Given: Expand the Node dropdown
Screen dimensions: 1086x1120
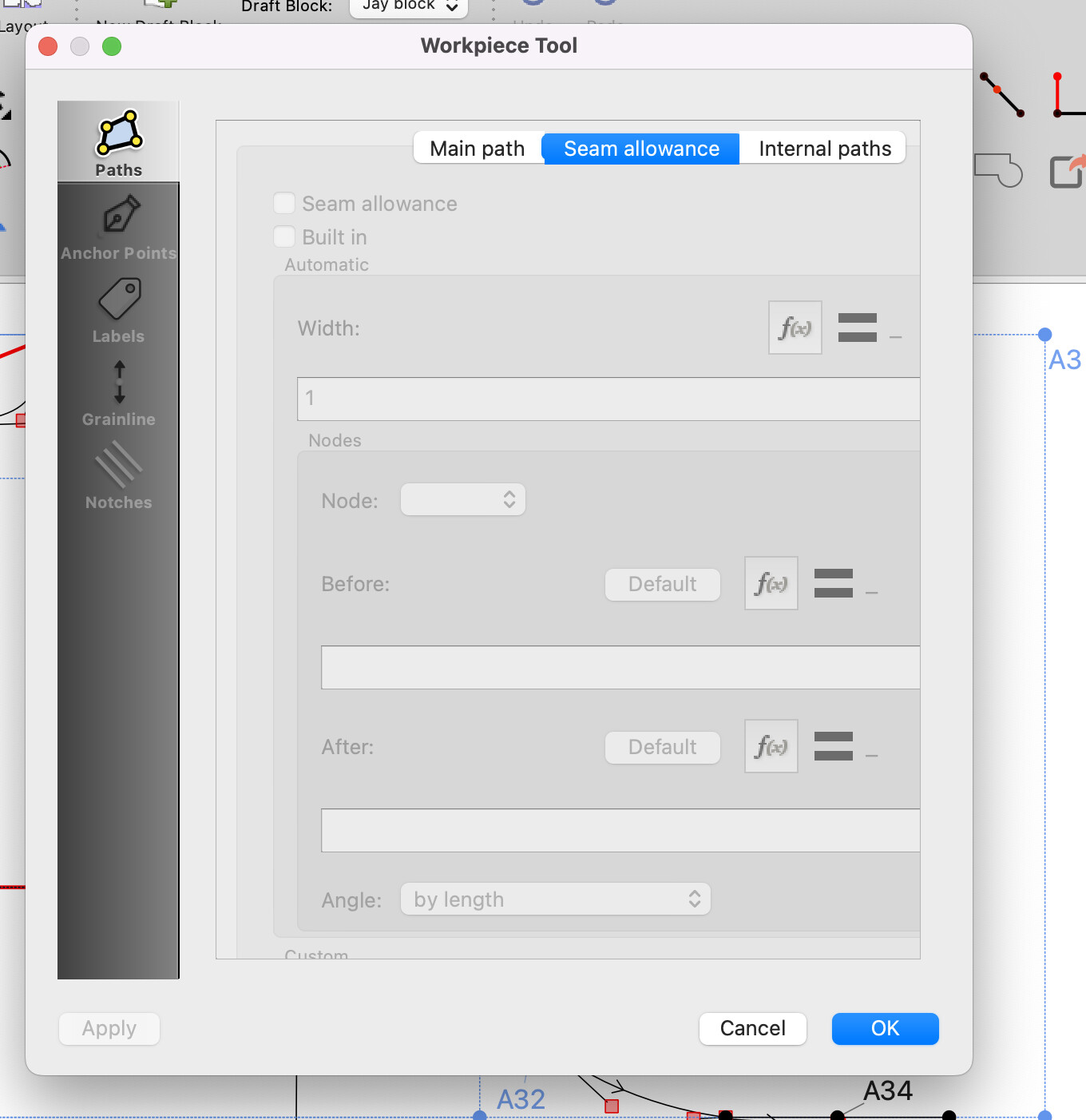Looking at the screenshot, I should tap(462, 500).
